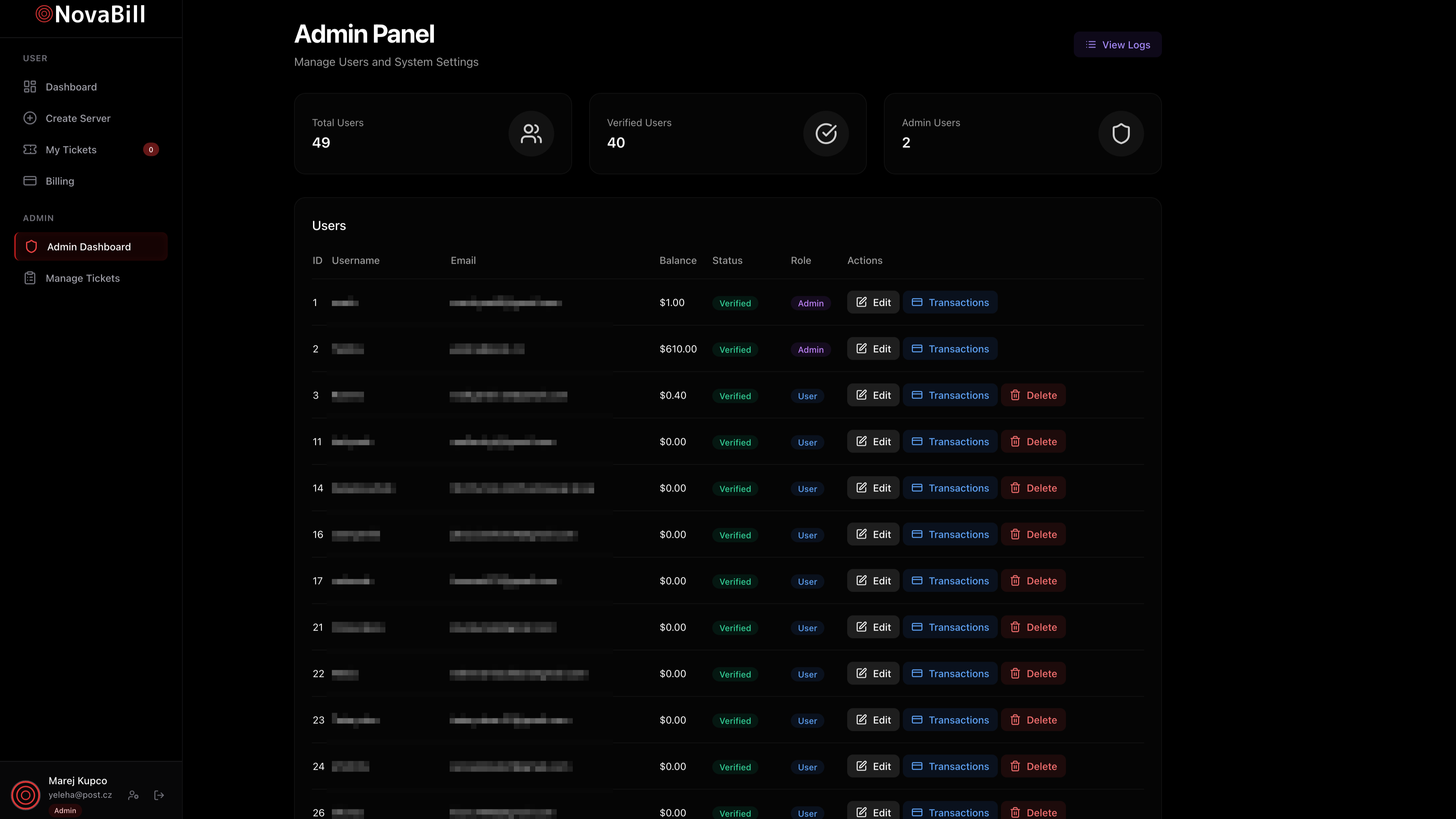The height and width of the screenshot is (819, 1456).
Task: Click the user avatar in the sidebar footer
Action: point(25,795)
